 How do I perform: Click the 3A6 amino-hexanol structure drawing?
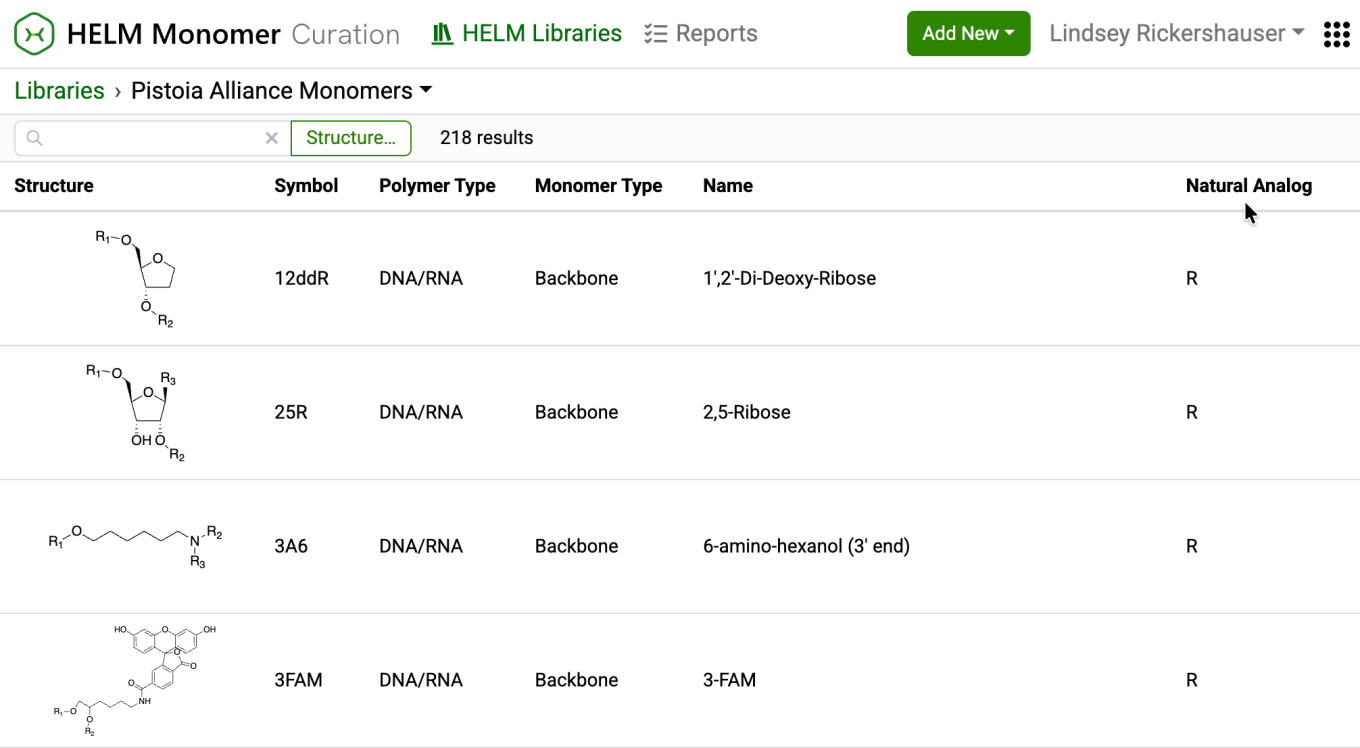pos(137,546)
